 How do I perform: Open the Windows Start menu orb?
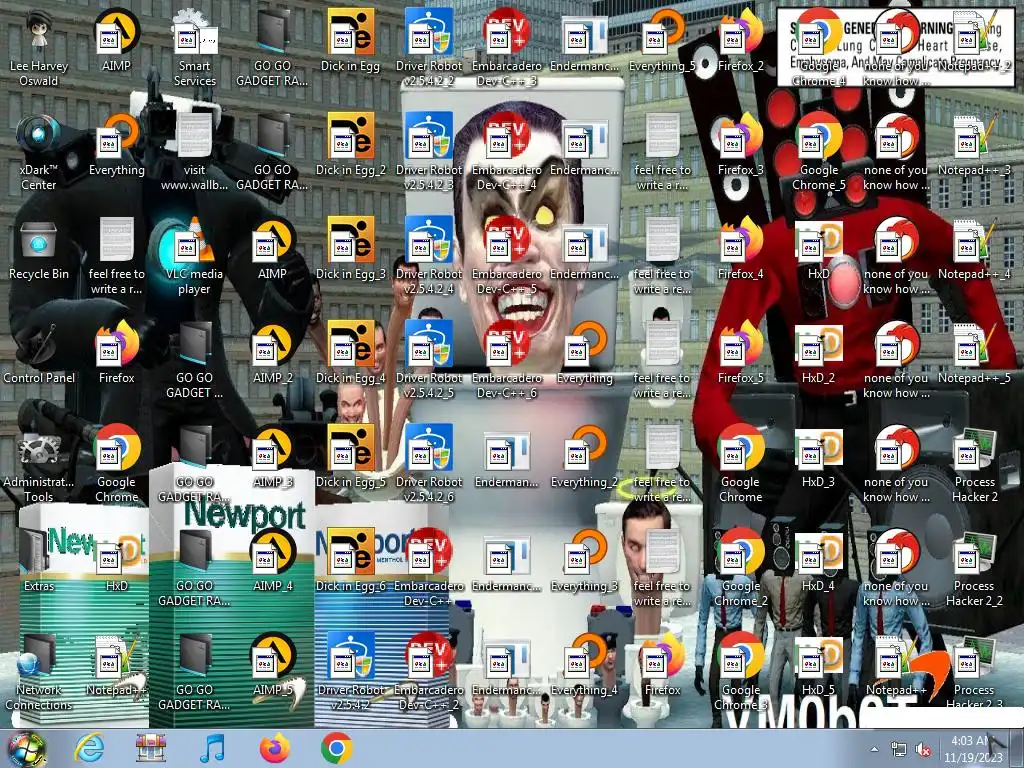[26, 750]
